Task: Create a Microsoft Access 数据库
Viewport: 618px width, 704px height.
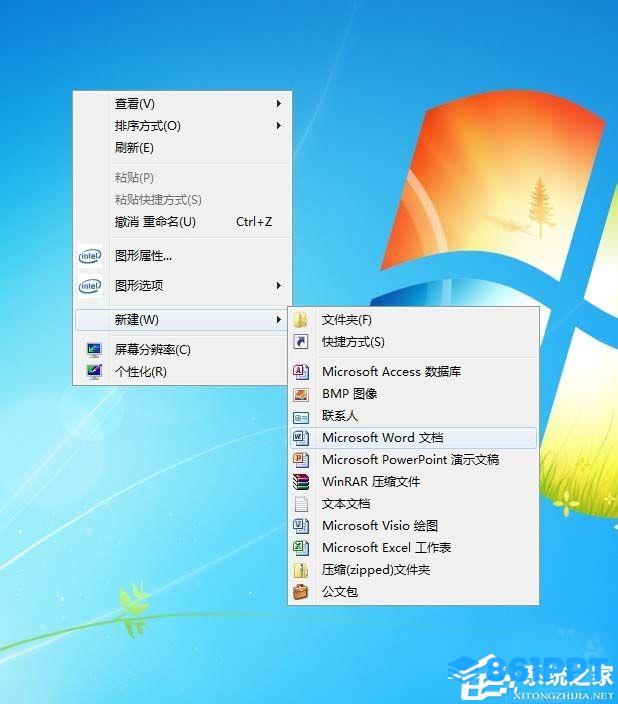Action: [413, 371]
